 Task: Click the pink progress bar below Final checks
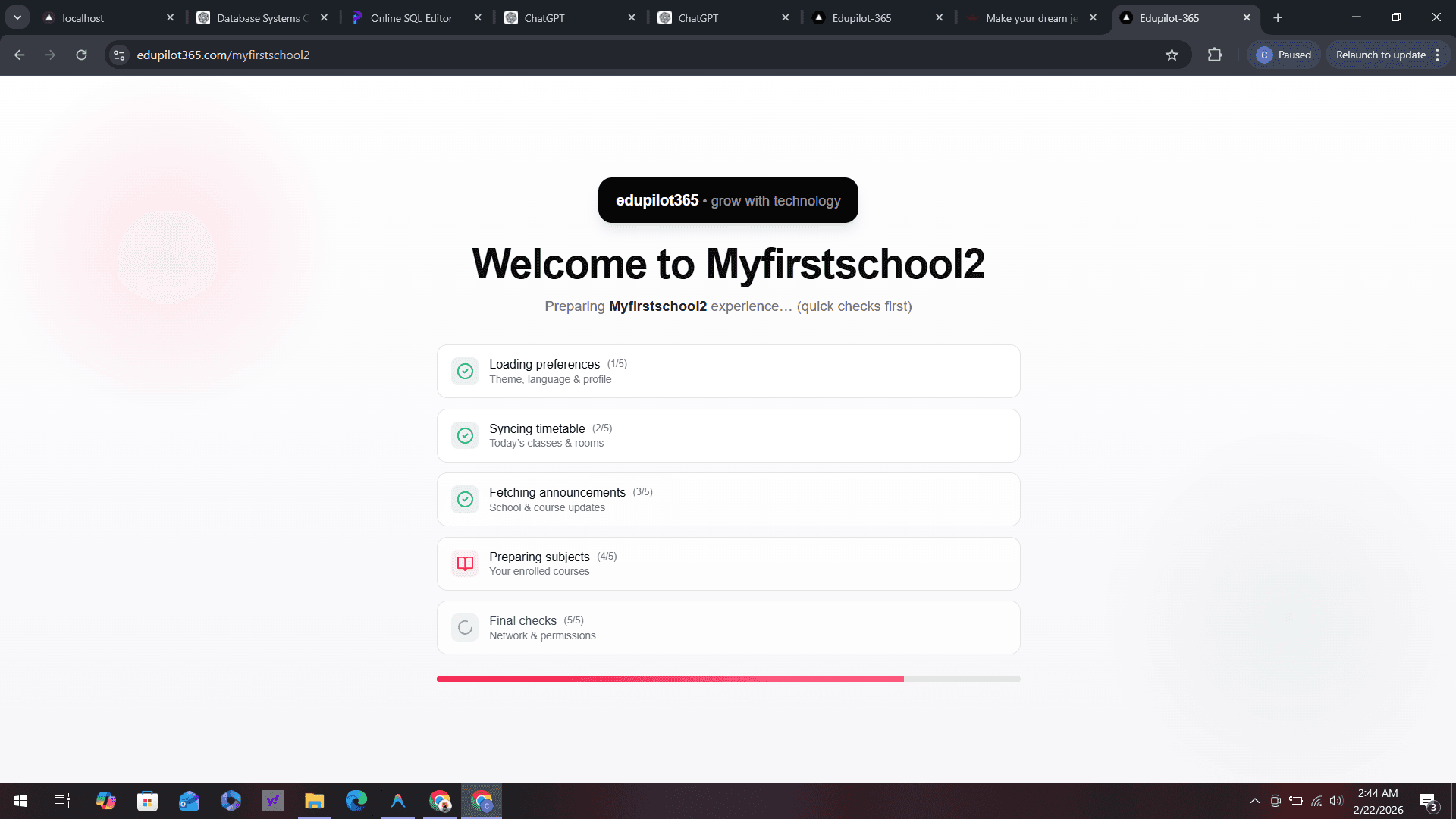pos(667,679)
